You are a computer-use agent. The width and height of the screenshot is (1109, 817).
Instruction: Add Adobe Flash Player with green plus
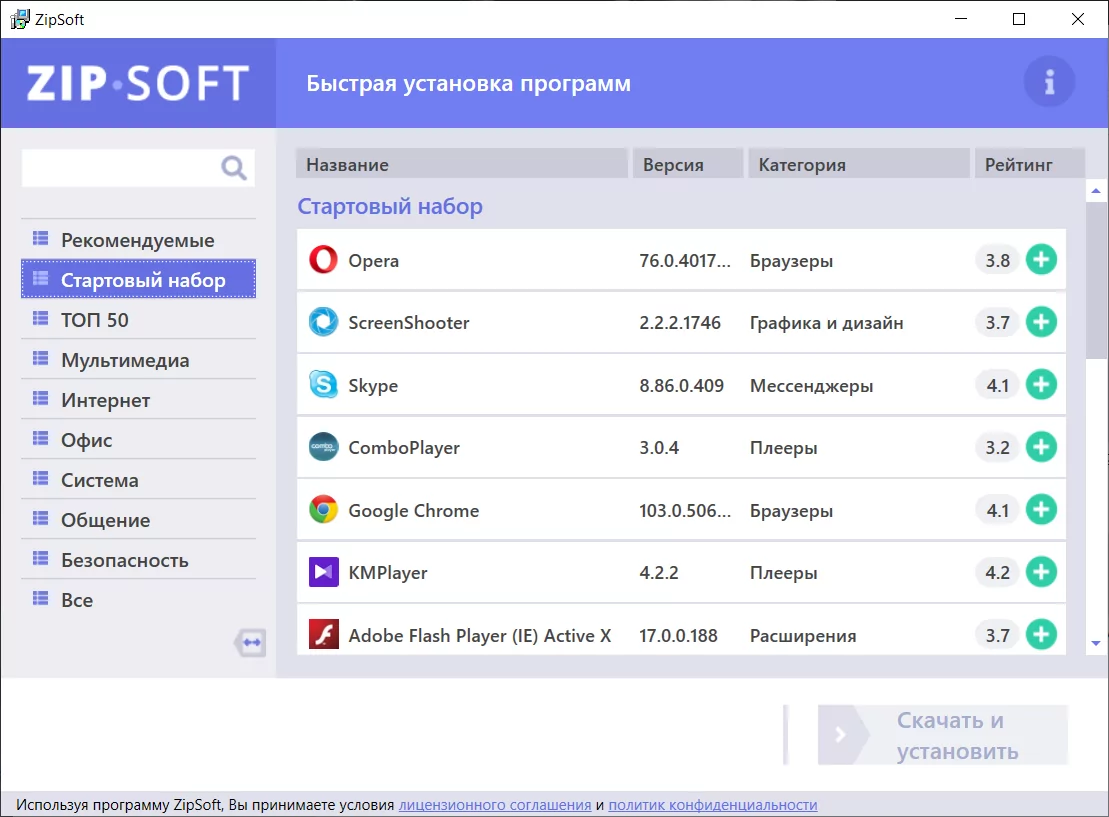pos(1041,635)
